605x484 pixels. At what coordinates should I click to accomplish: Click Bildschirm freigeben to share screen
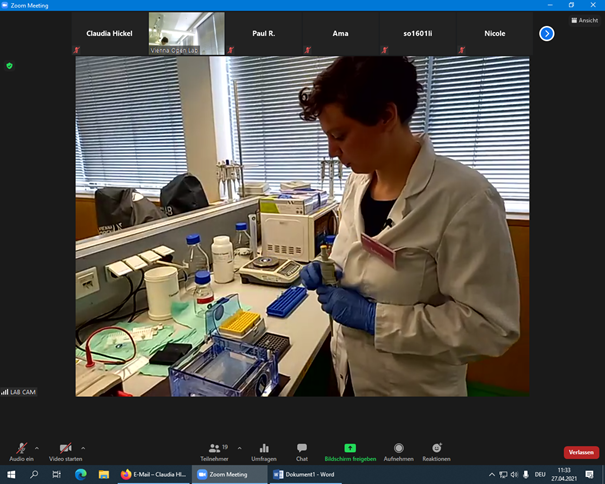[x=350, y=451]
